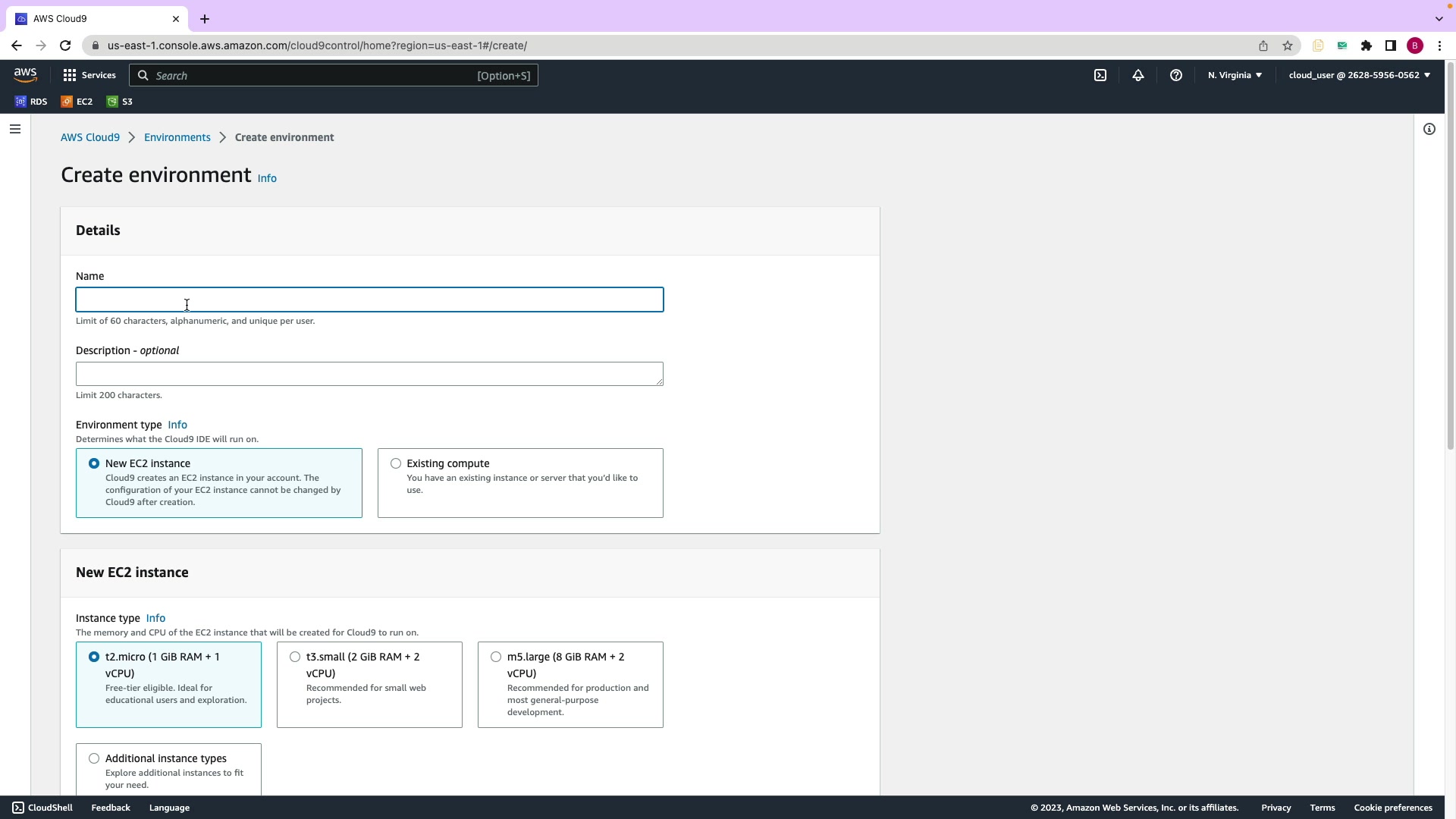
Task: Select the t3.small instance type
Action: (x=295, y=657)
